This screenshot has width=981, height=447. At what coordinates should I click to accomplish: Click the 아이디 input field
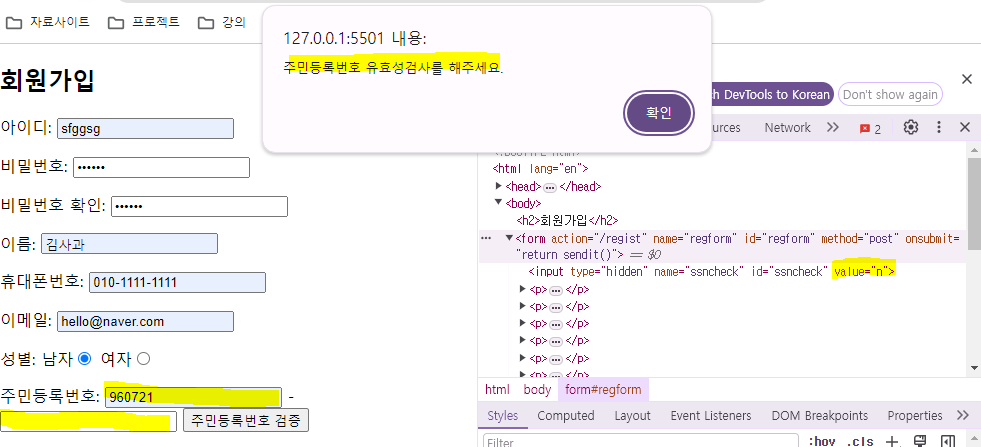[145, 129]
